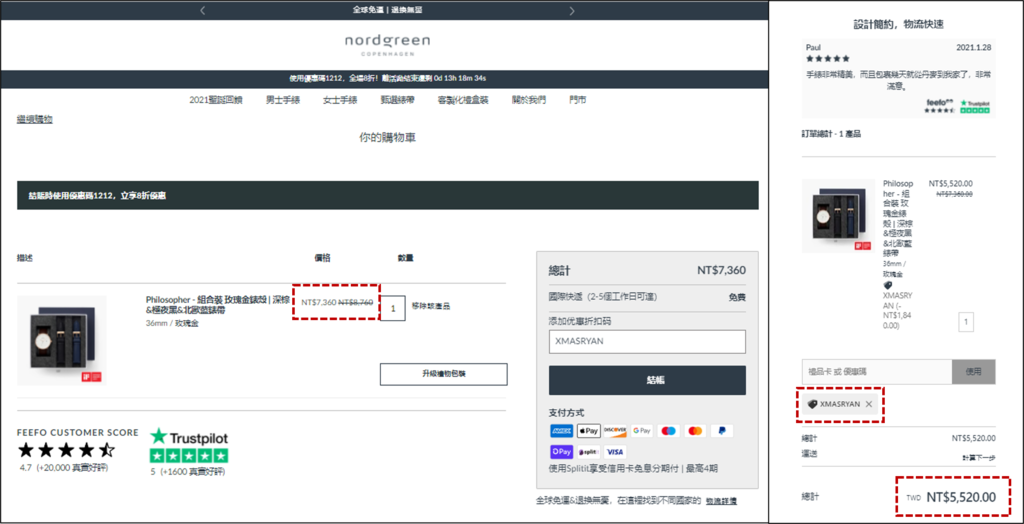The height and width of the screenshot is (524, 1024).
Task: Click the 升級禮物包裝 button
Action: point(443,374)
